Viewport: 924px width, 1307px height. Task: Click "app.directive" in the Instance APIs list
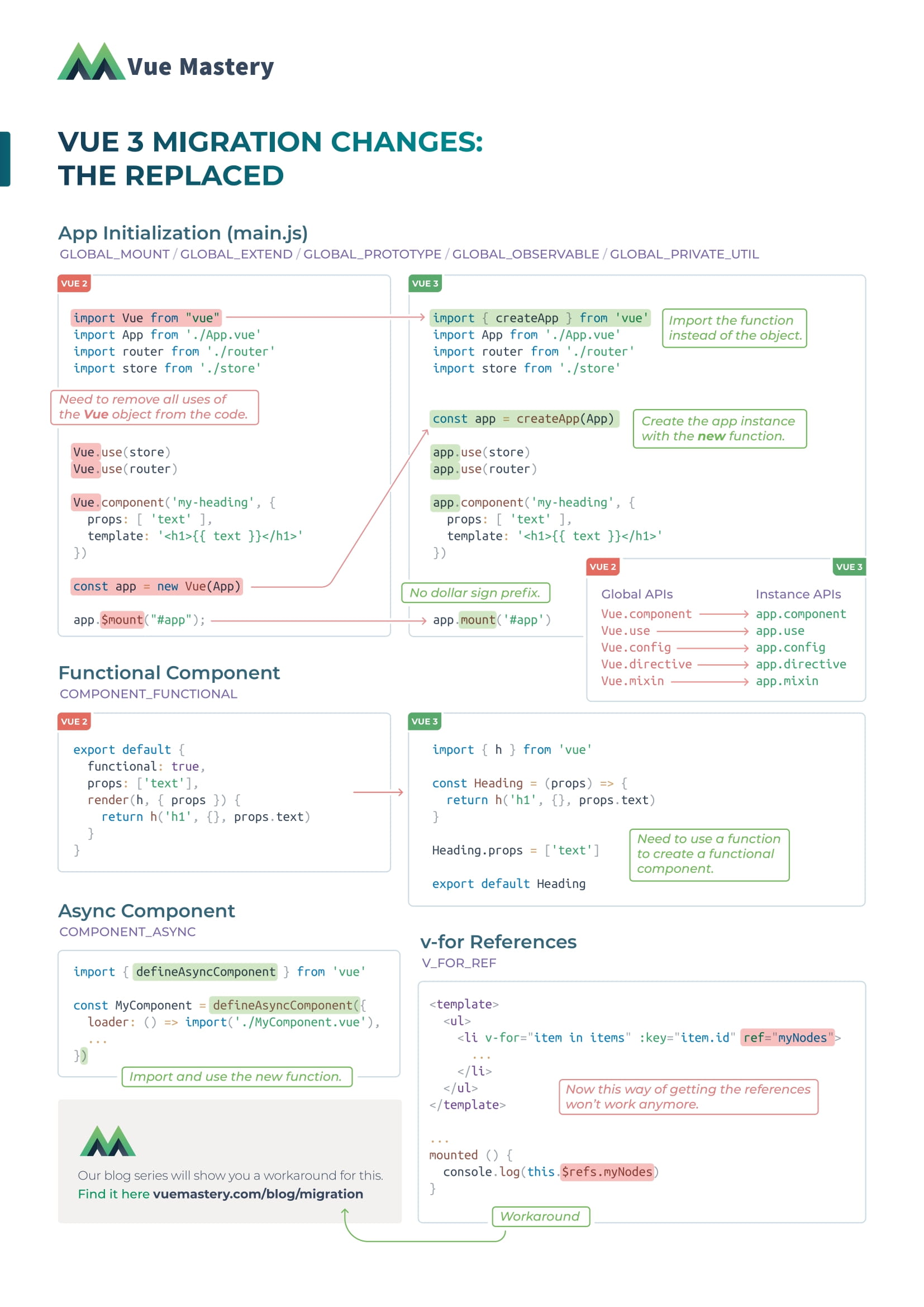pyautogui.click(x=801, y=664)
